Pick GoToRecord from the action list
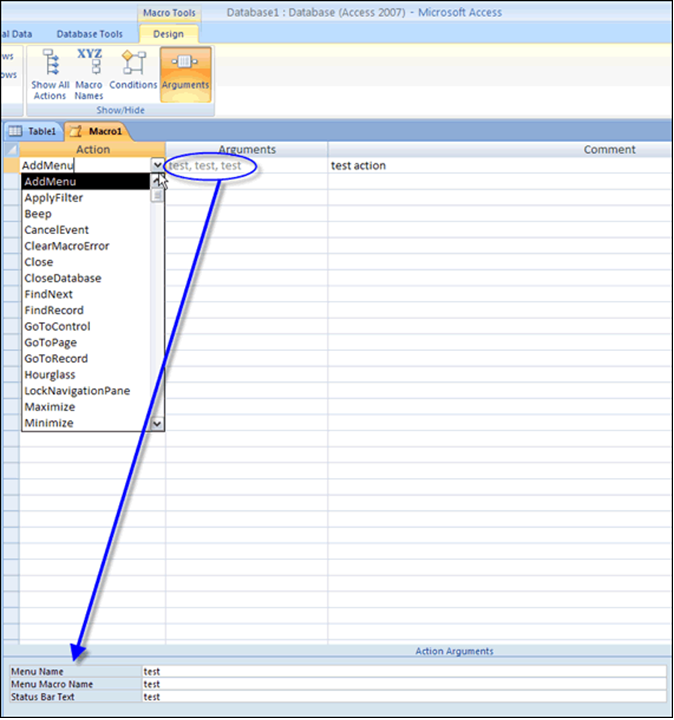 (x=86, y=359)
